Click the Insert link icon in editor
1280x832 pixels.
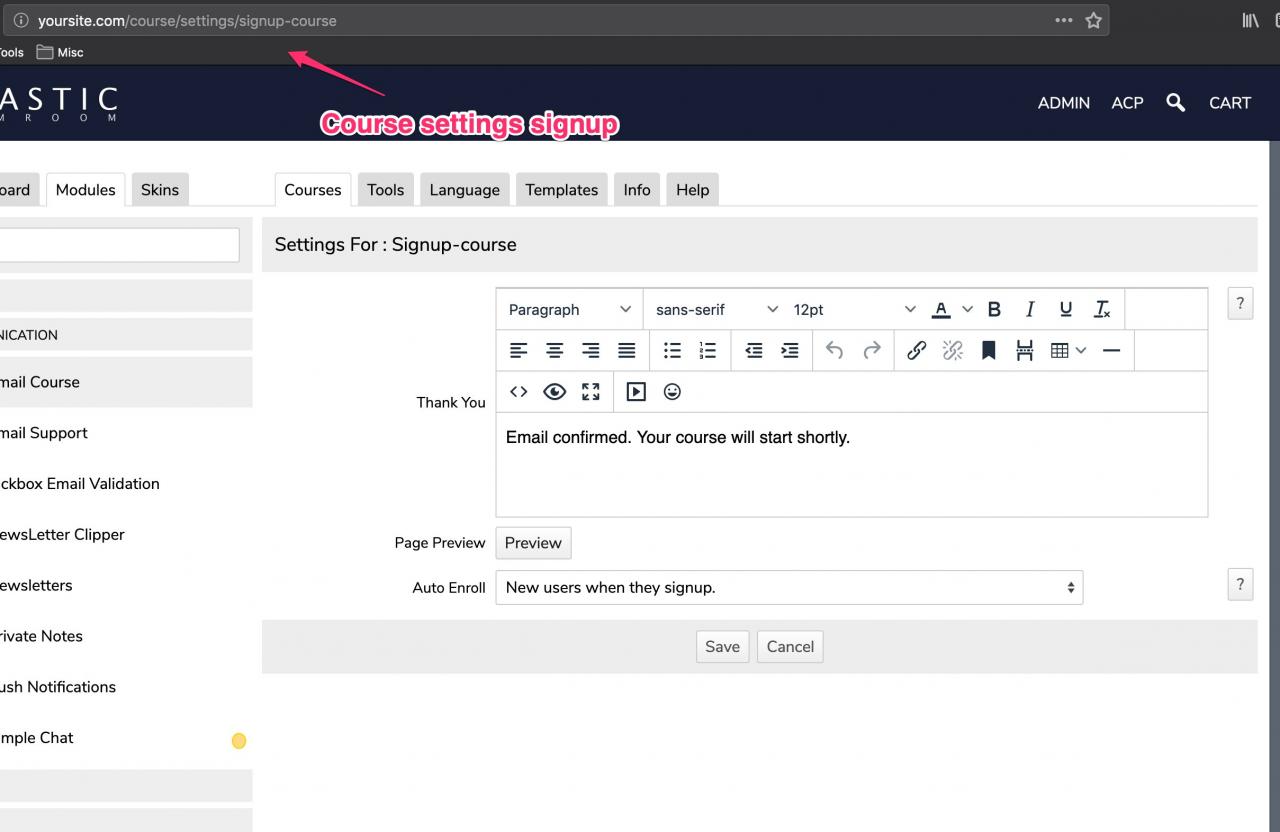(x=916, y=350)
